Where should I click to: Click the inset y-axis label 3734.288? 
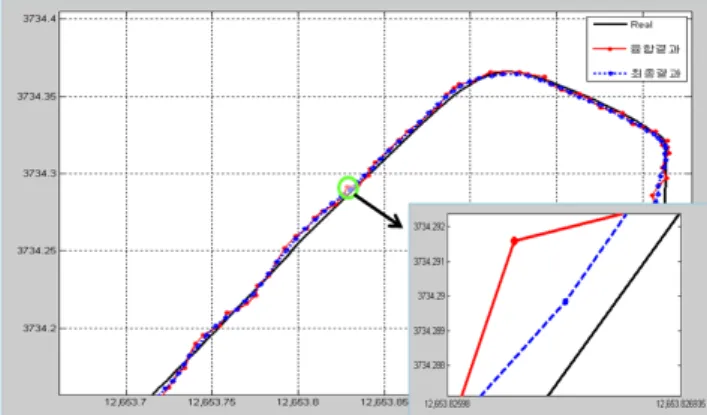[429, 364]
